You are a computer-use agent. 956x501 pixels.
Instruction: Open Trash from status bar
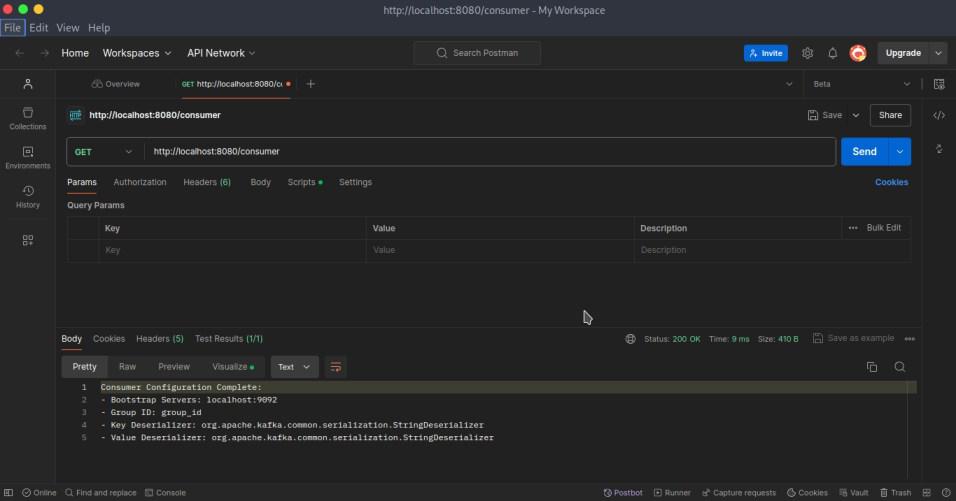(896, 492)
